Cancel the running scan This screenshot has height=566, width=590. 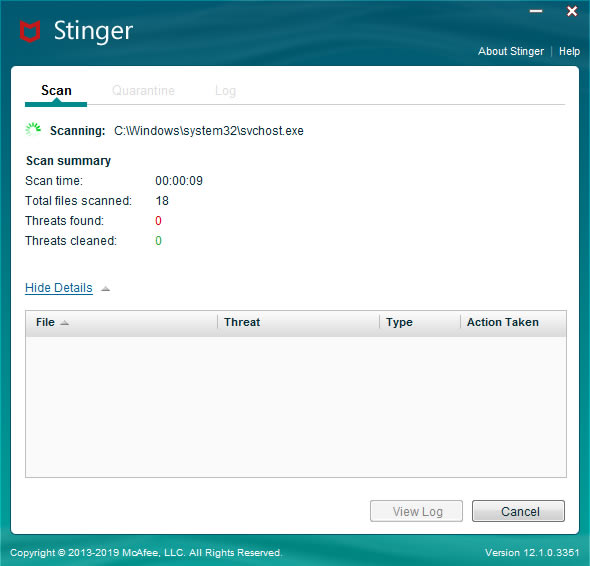[x=518, y=511]
